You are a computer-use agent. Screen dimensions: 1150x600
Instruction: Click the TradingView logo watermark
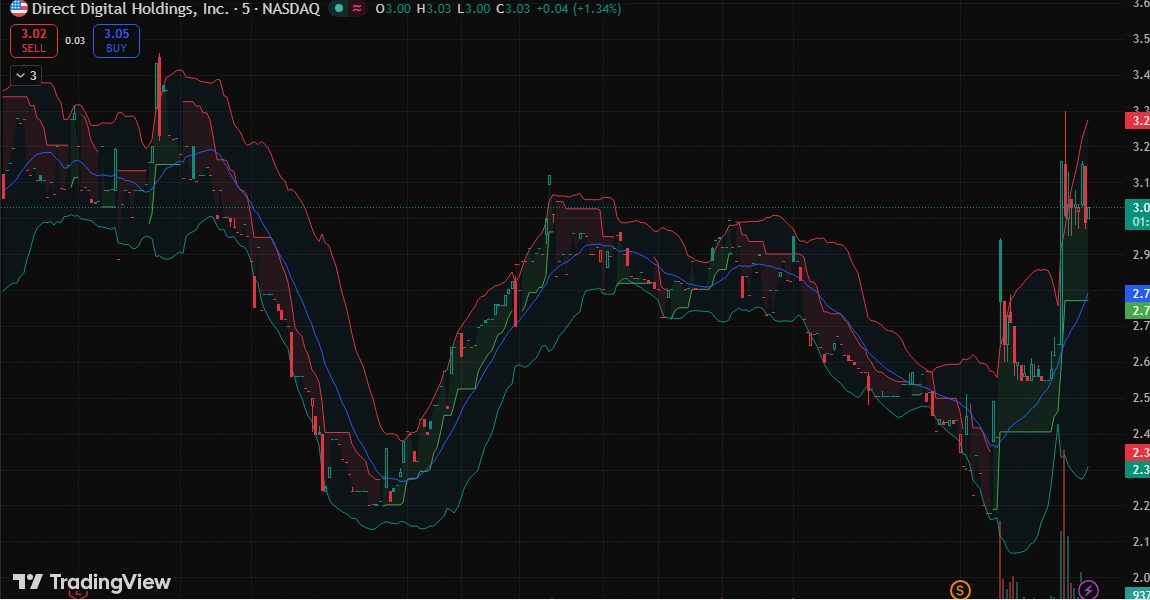(88, 582)
